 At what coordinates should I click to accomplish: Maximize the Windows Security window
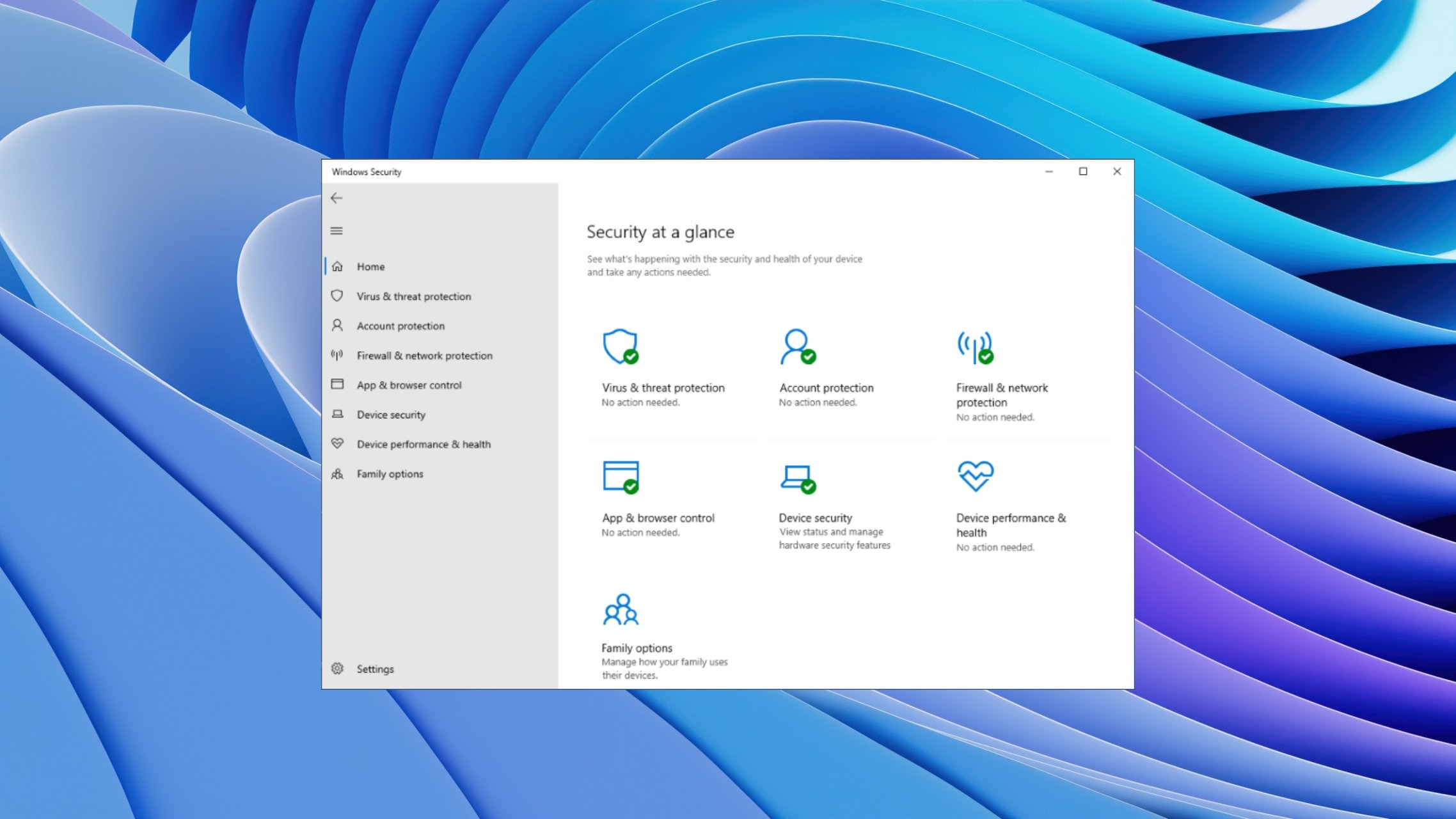[x=1083, y=171]
